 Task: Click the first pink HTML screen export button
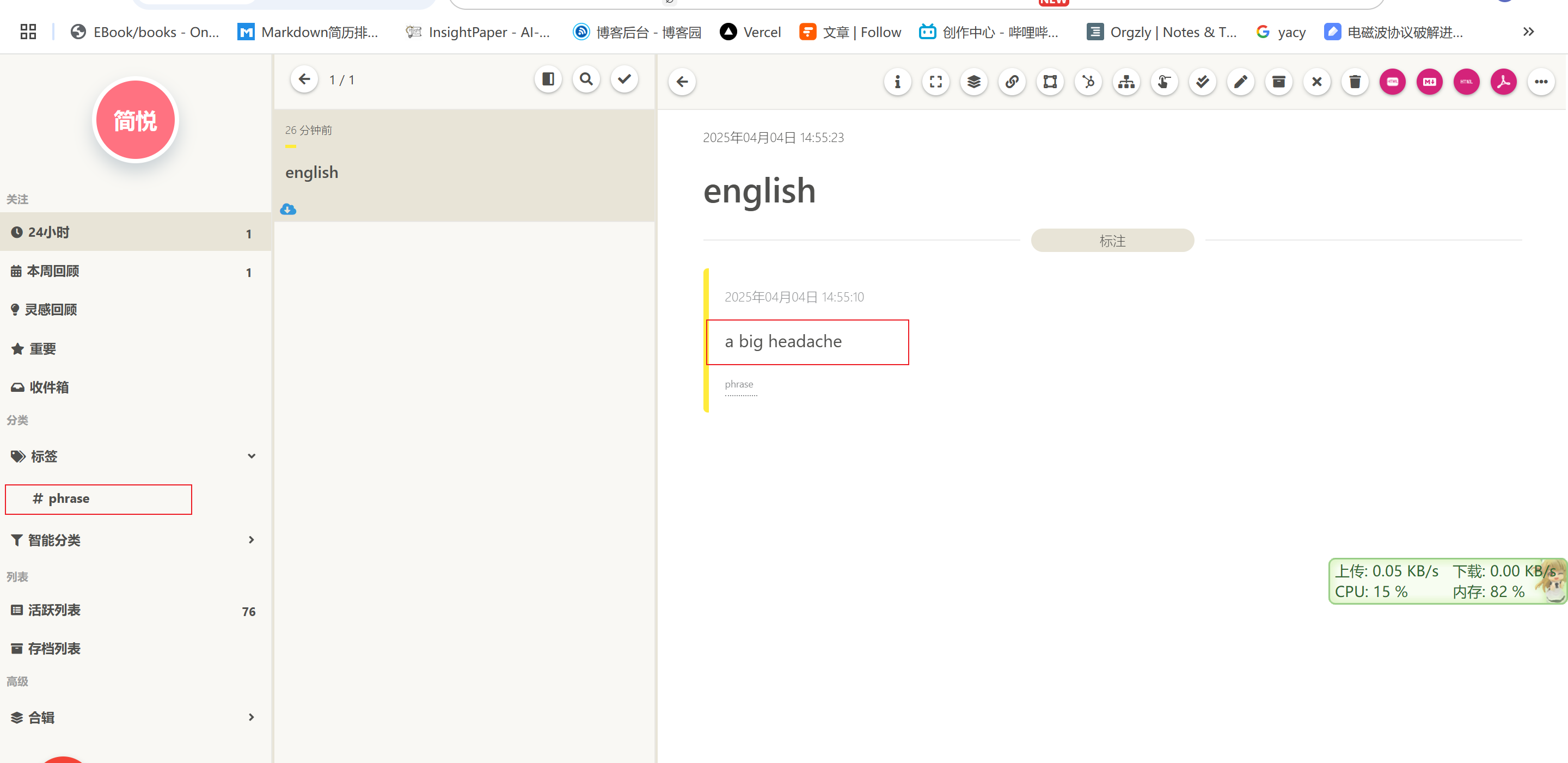tap(1392, 82)
